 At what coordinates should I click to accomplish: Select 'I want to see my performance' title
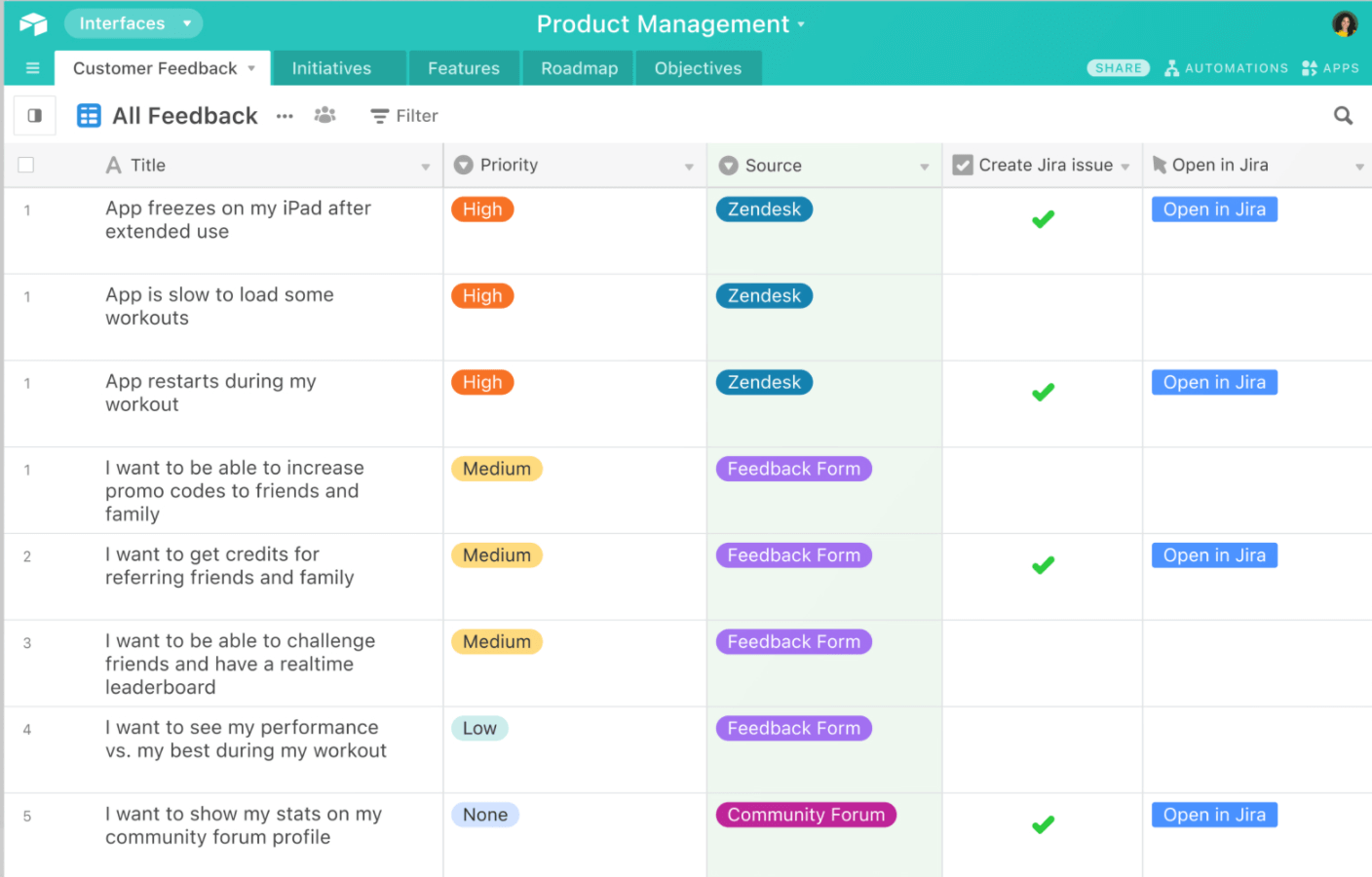(x=246, y=739)
